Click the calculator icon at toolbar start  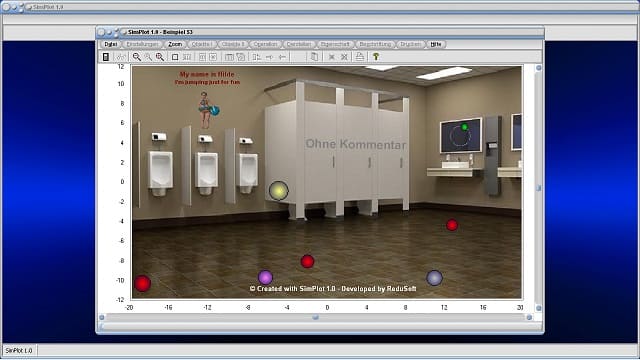click(x=106, y=57)
